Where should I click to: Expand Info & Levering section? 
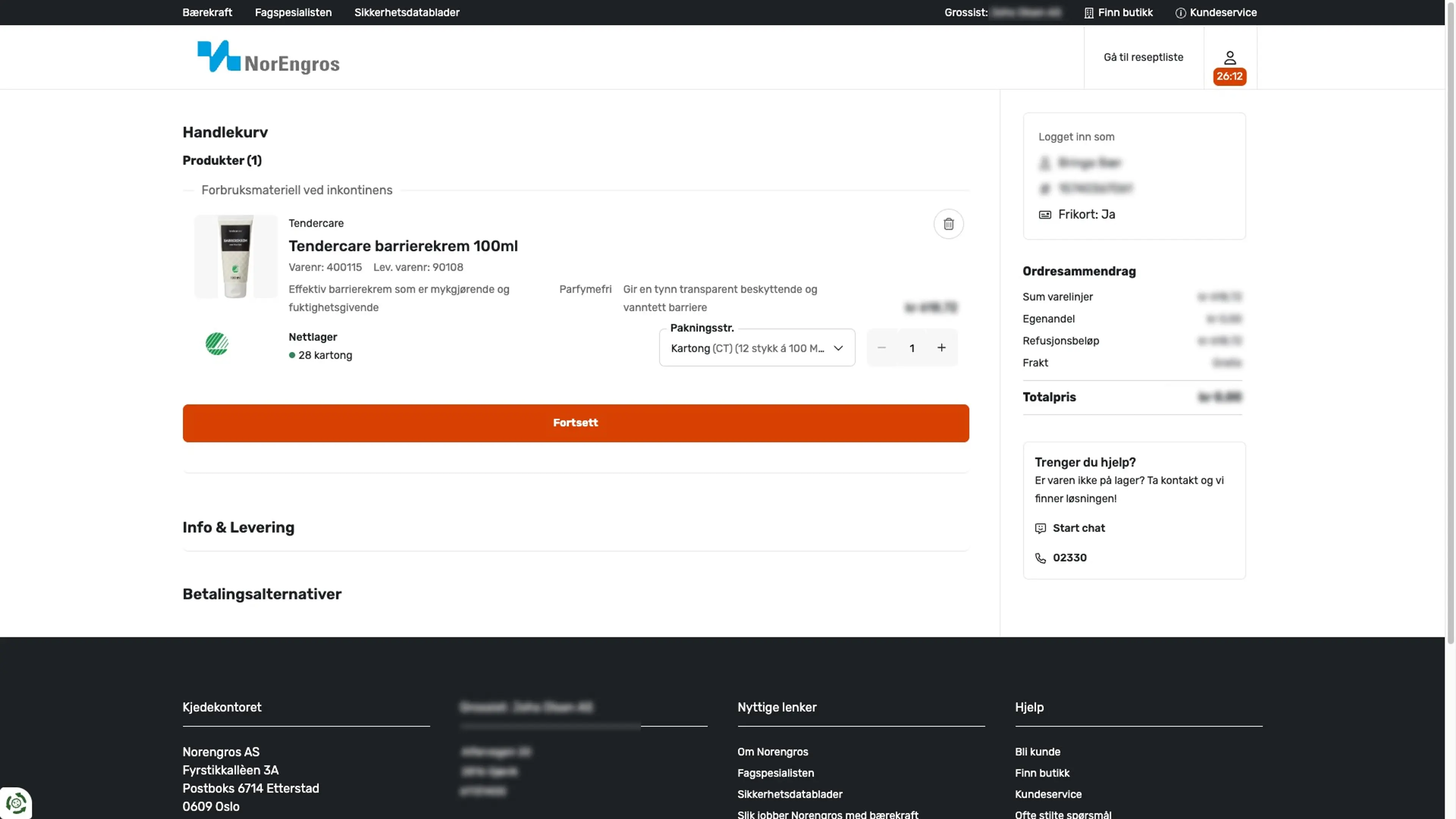point(238,527)
